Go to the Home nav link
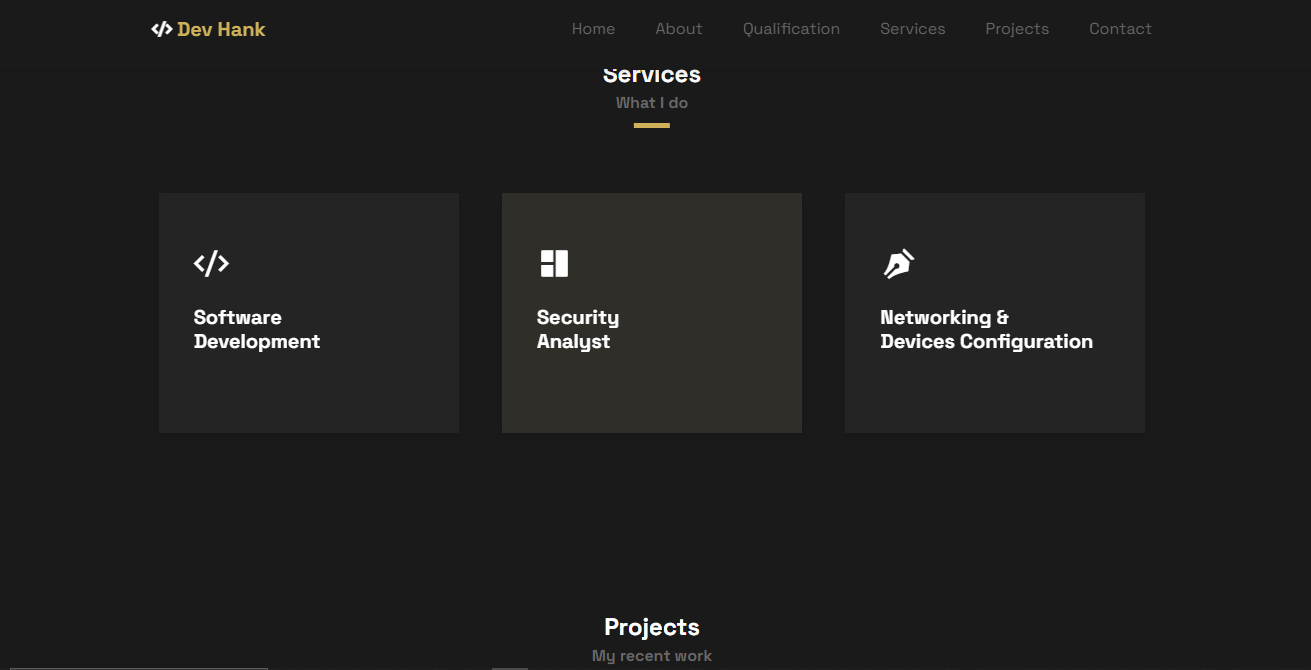This screenshot has width=1311, height=670. pyautogui.click(x=593, y=29)
